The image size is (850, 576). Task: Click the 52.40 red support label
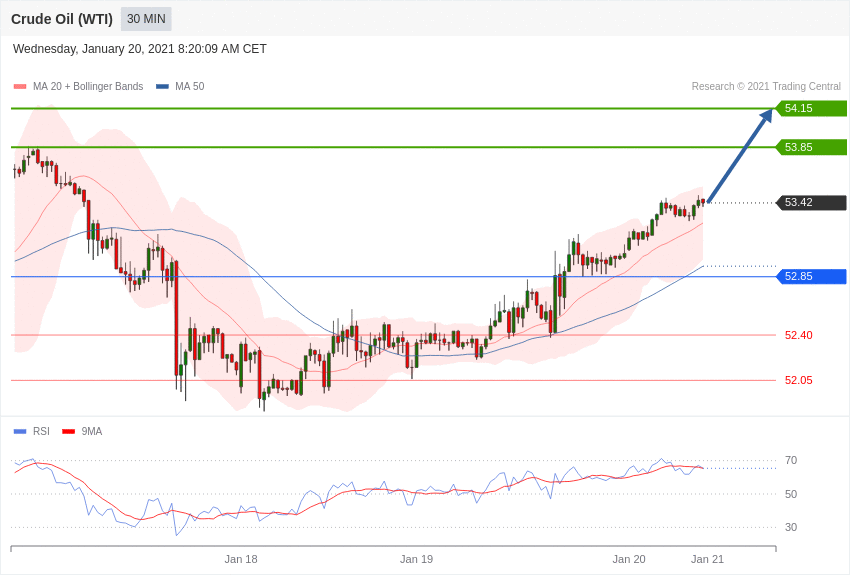pos(799,335)
